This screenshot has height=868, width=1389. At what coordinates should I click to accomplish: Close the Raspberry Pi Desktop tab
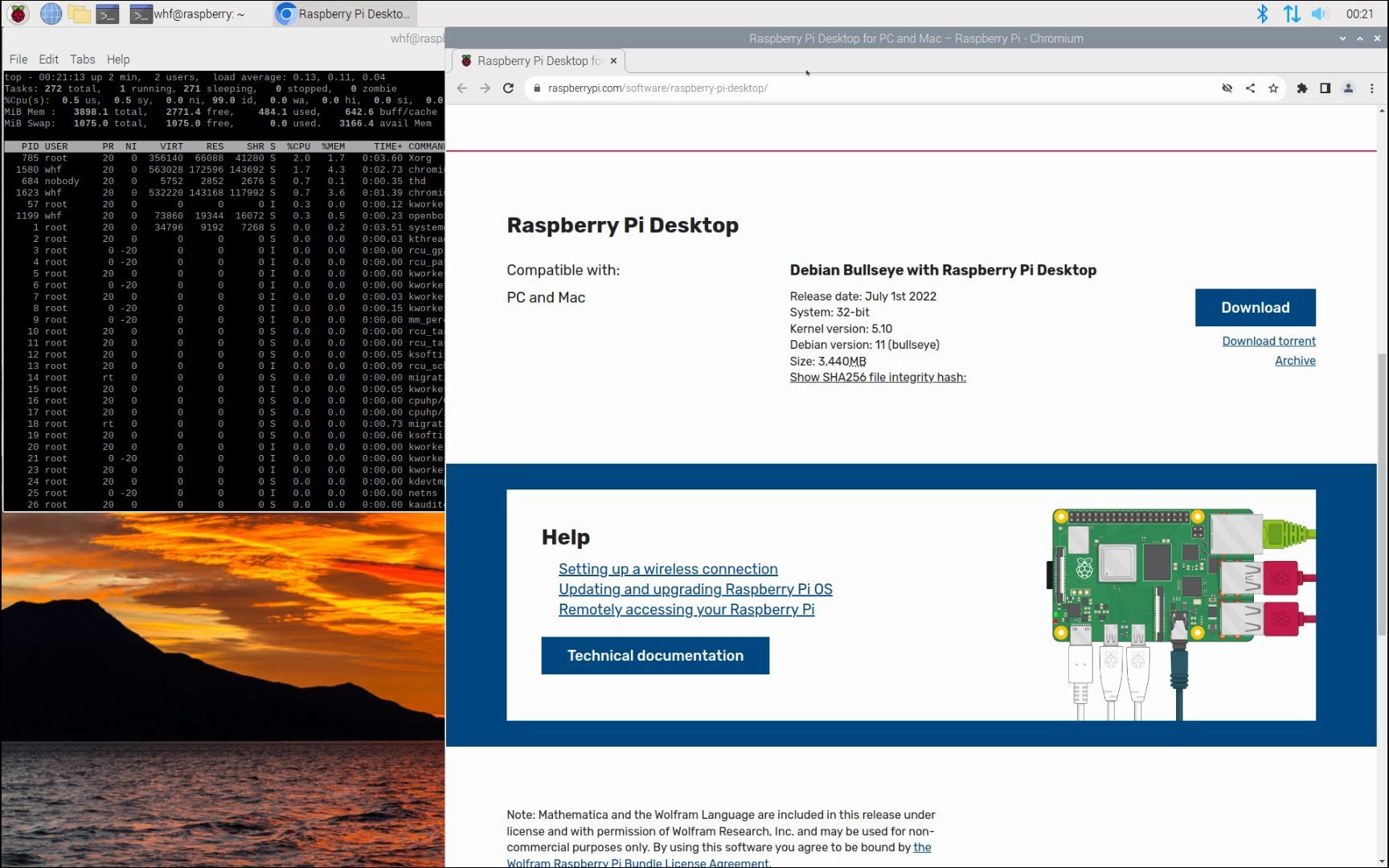(x=613, y=61)
